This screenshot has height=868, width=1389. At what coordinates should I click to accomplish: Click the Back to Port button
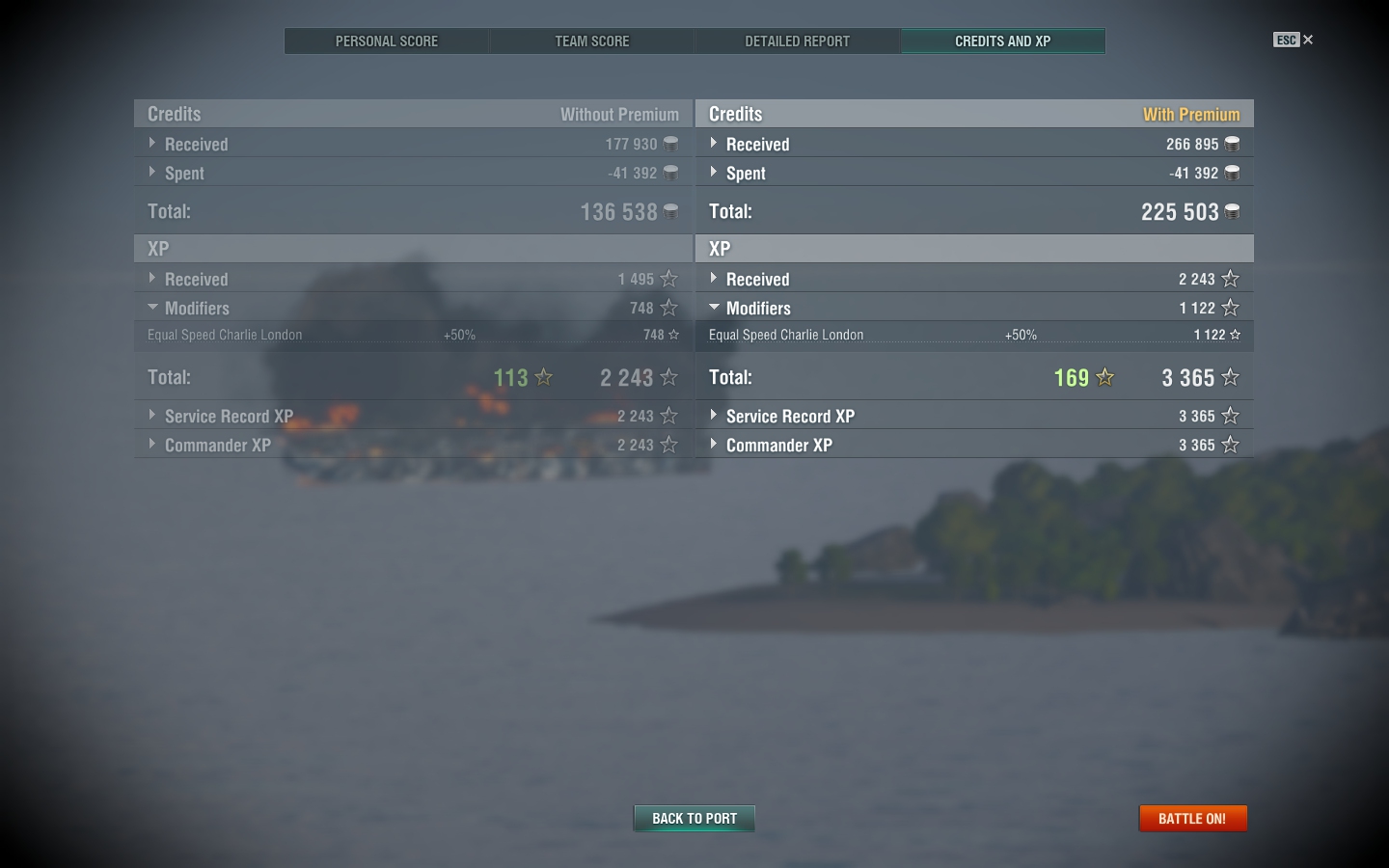tap(694, 818)
